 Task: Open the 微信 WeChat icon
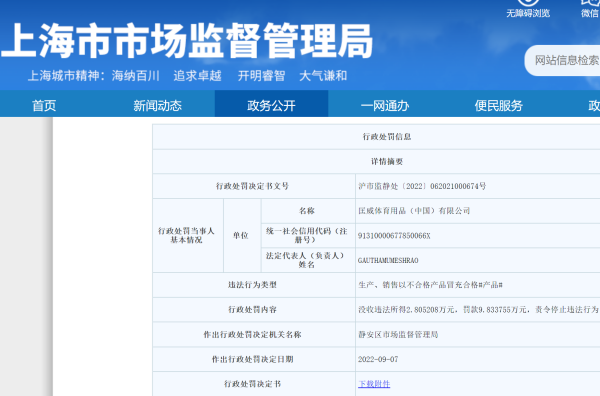click(x=590, y=3)
